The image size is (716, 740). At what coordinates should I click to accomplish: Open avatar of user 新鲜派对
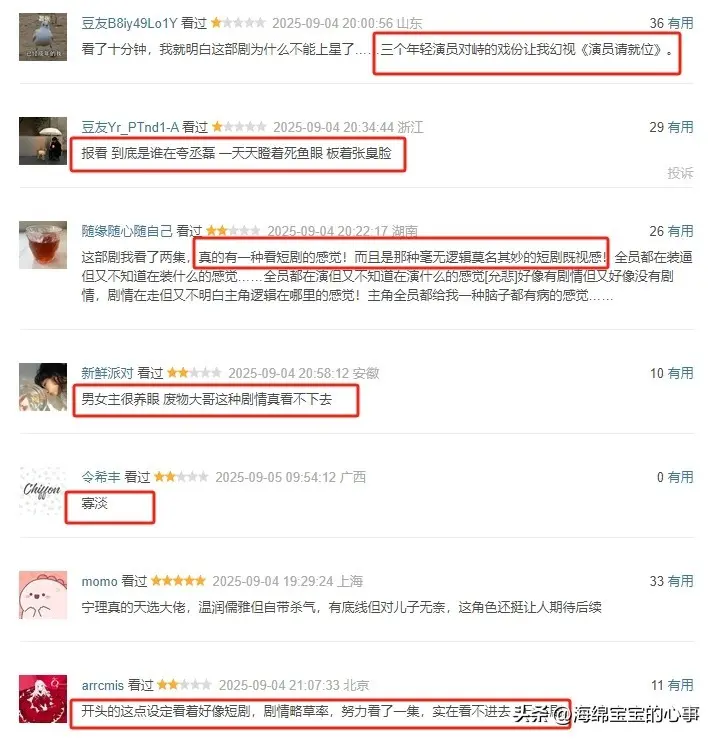coord(43,387)
